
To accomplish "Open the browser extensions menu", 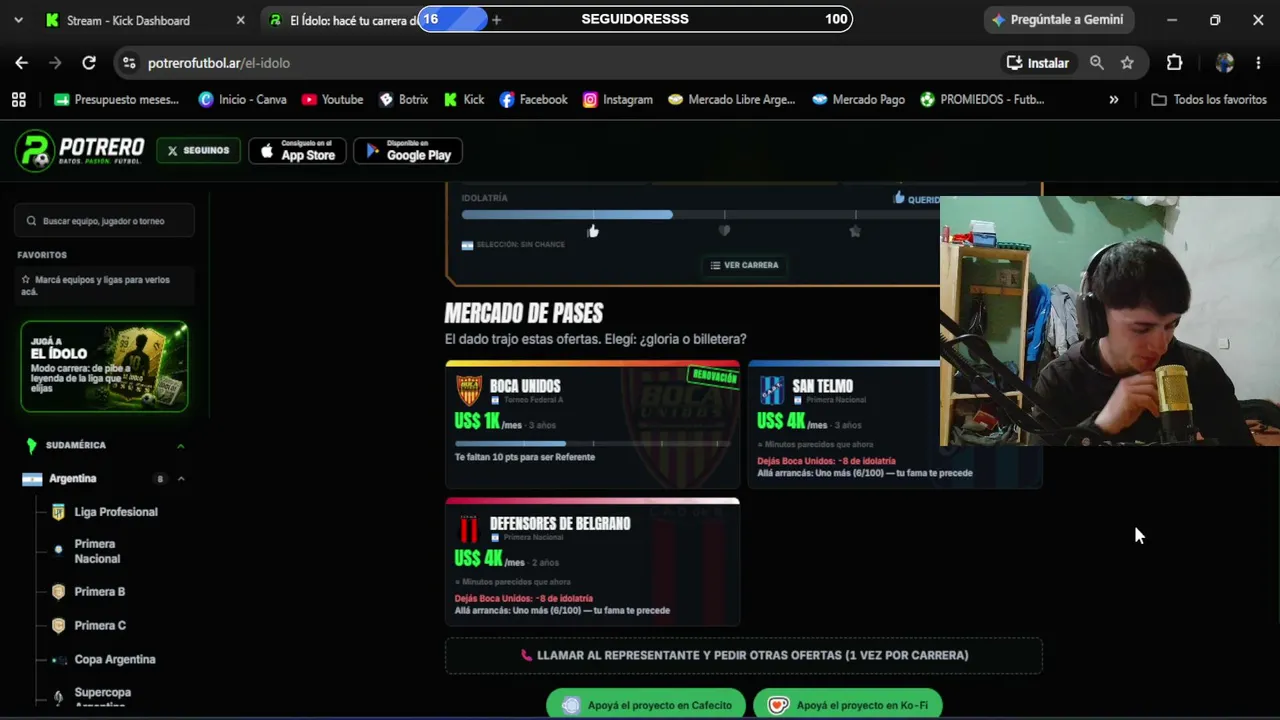I will [1175, 63].
